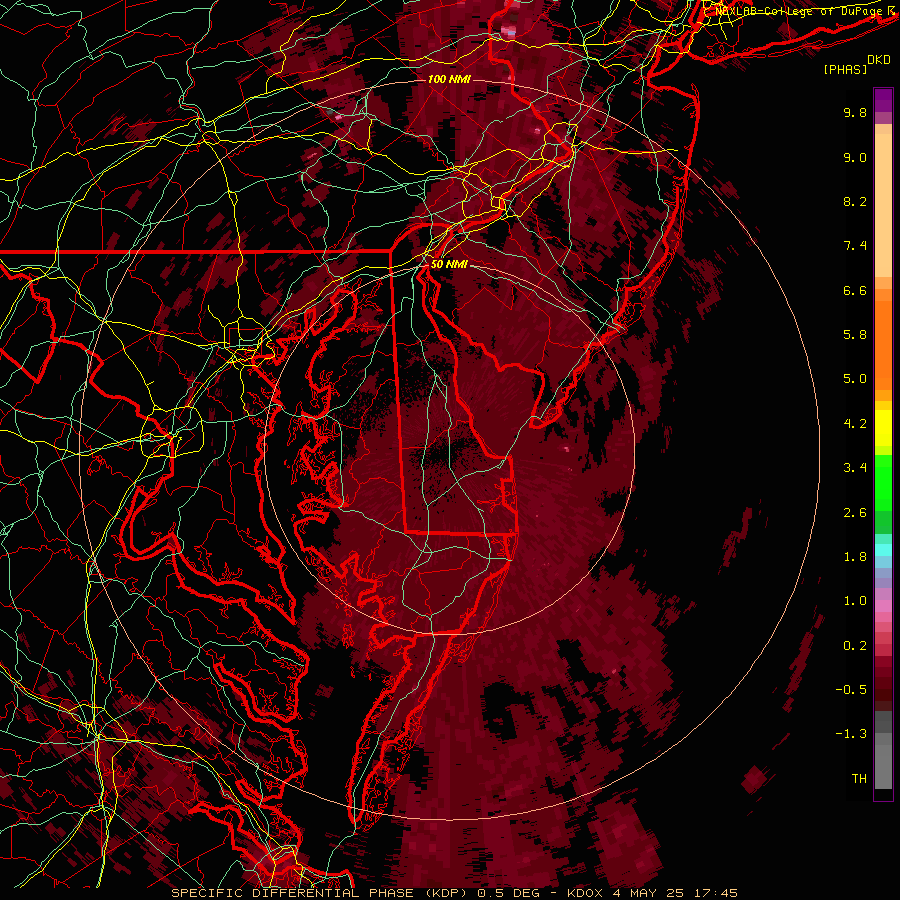Click the 17:45 time stamp

(x=715, y=893)
